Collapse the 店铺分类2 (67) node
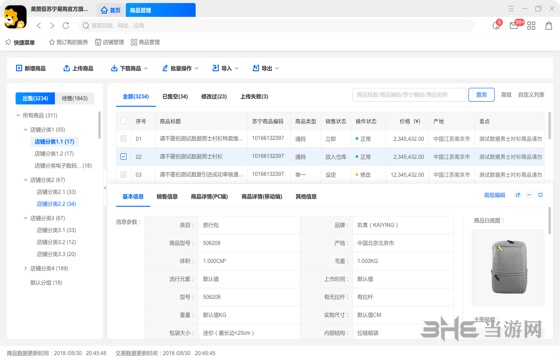The height and width of the screenshot is (360, 560). 25,180
